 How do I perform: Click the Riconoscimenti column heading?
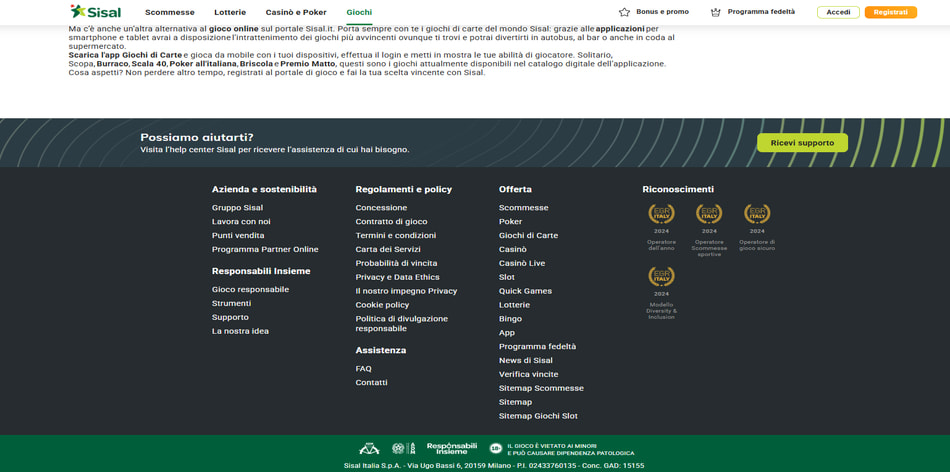point(678,190)
